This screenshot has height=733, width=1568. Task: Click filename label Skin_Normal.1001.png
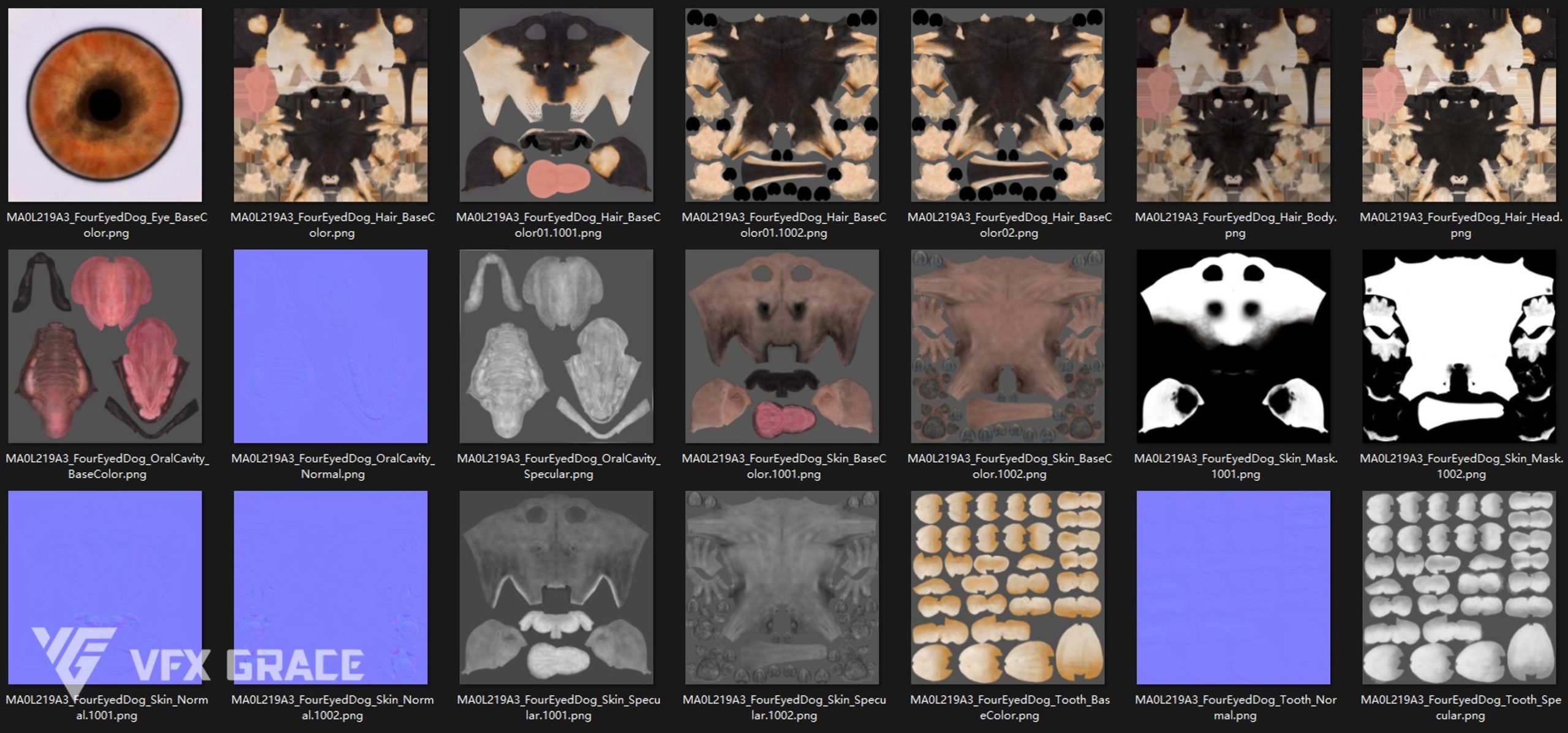[x=107, y=707]
